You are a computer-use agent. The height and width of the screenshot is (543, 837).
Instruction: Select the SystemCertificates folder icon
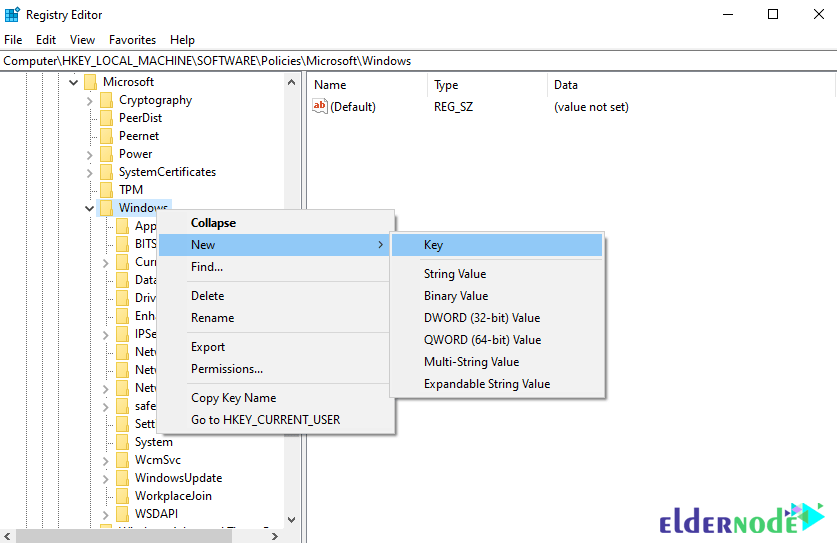pyautogui.click(x=107, y=172)
